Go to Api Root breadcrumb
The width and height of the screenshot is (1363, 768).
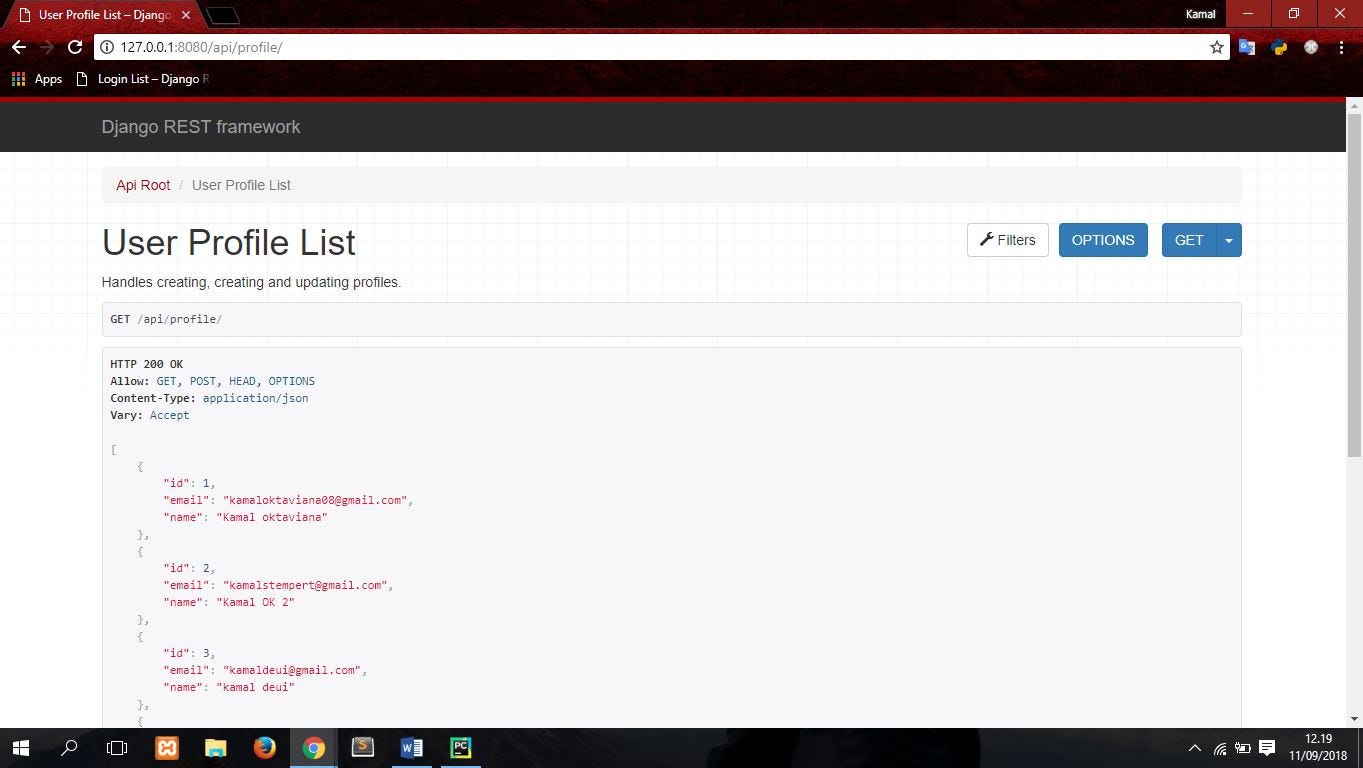tap(143, 185)
